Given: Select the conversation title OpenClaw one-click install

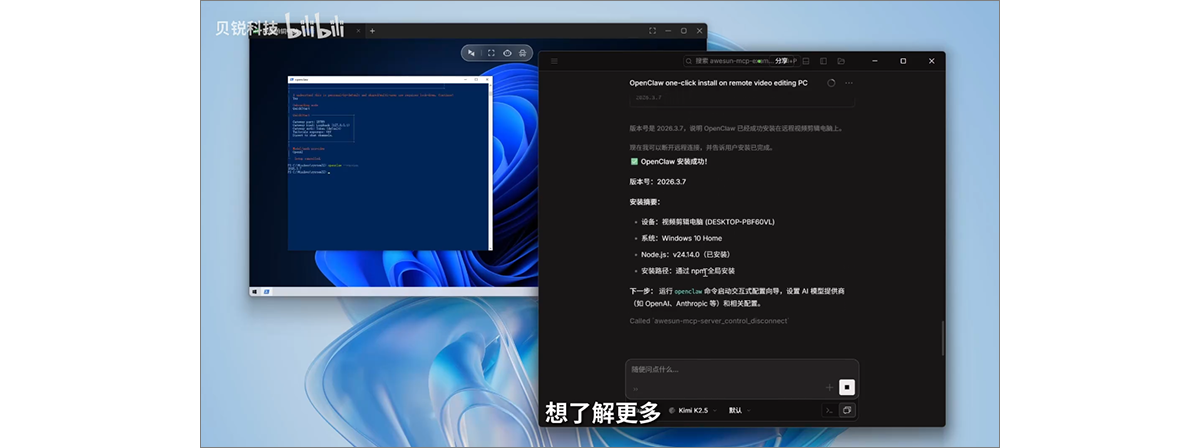Looking at the screenshot, I should coord(718,83).
